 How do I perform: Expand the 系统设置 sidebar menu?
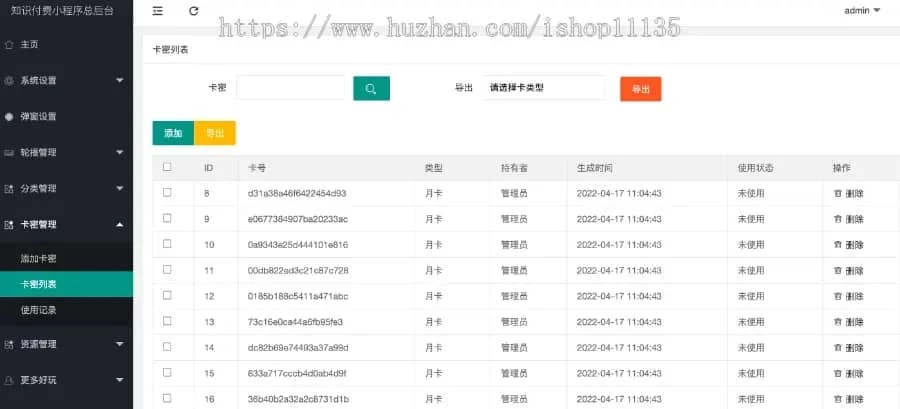[66, 80]
